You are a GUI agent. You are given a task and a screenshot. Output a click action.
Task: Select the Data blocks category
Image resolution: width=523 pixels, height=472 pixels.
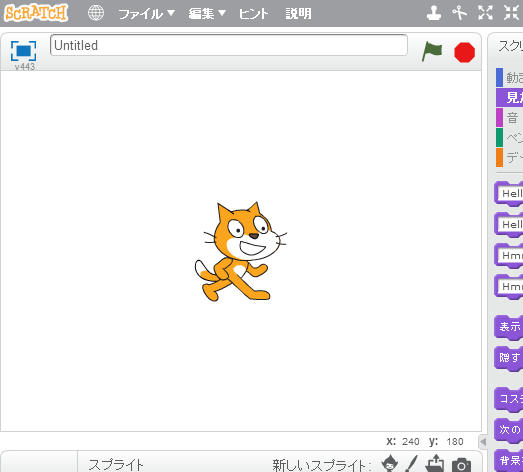click(x=509, y=157)
